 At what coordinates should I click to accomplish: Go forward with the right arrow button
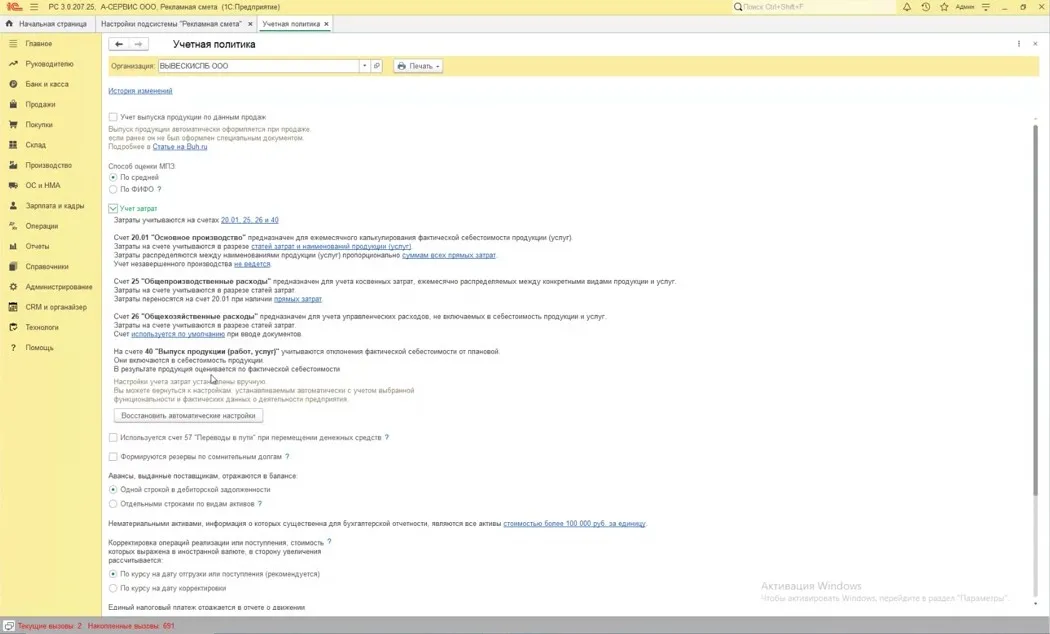click(138, 44)
